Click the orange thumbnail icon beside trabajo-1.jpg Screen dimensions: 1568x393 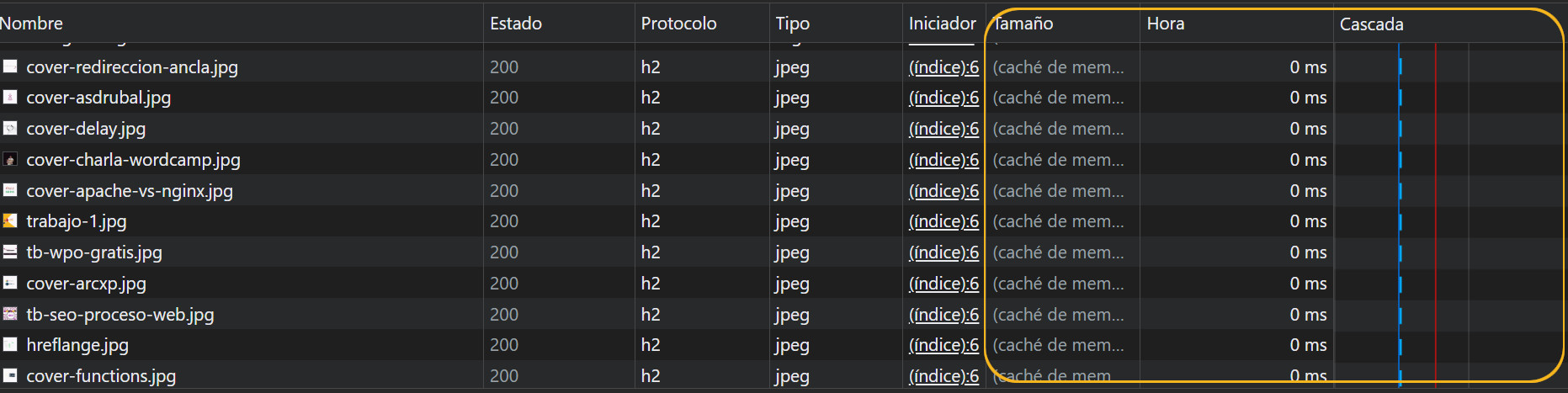coord(10,221)
